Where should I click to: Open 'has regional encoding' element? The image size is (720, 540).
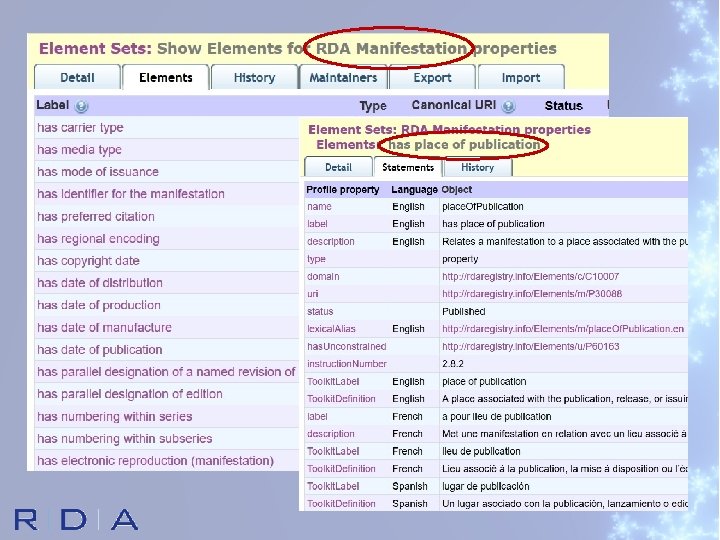point(98,239)
